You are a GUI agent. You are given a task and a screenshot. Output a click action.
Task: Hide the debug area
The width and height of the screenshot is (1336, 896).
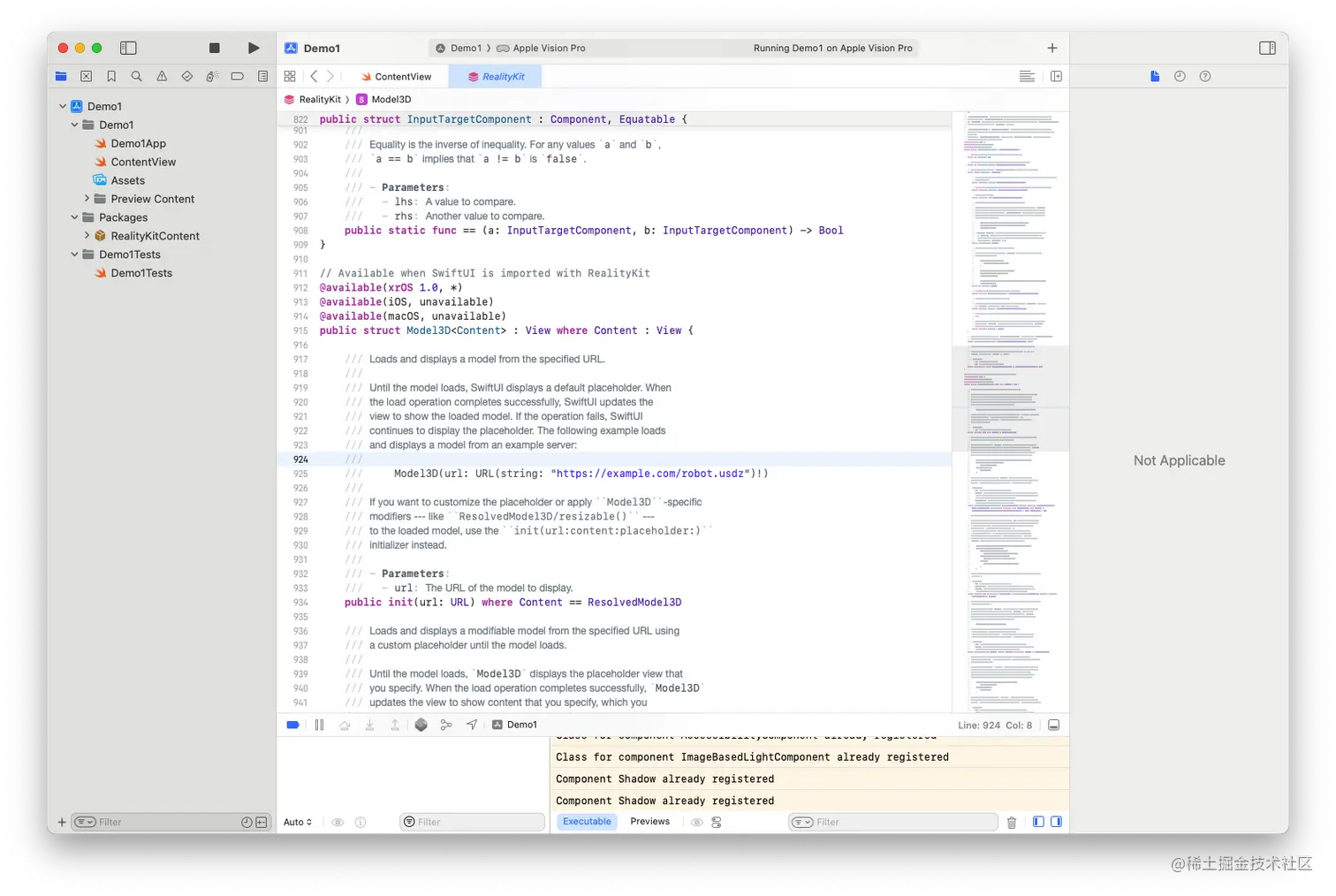tap(1053, 725)
